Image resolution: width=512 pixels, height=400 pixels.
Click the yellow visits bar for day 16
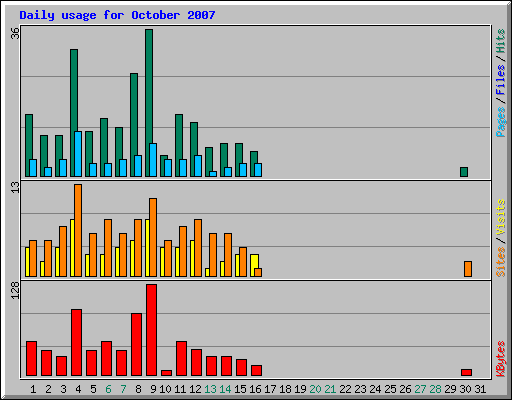pos(254,261)
